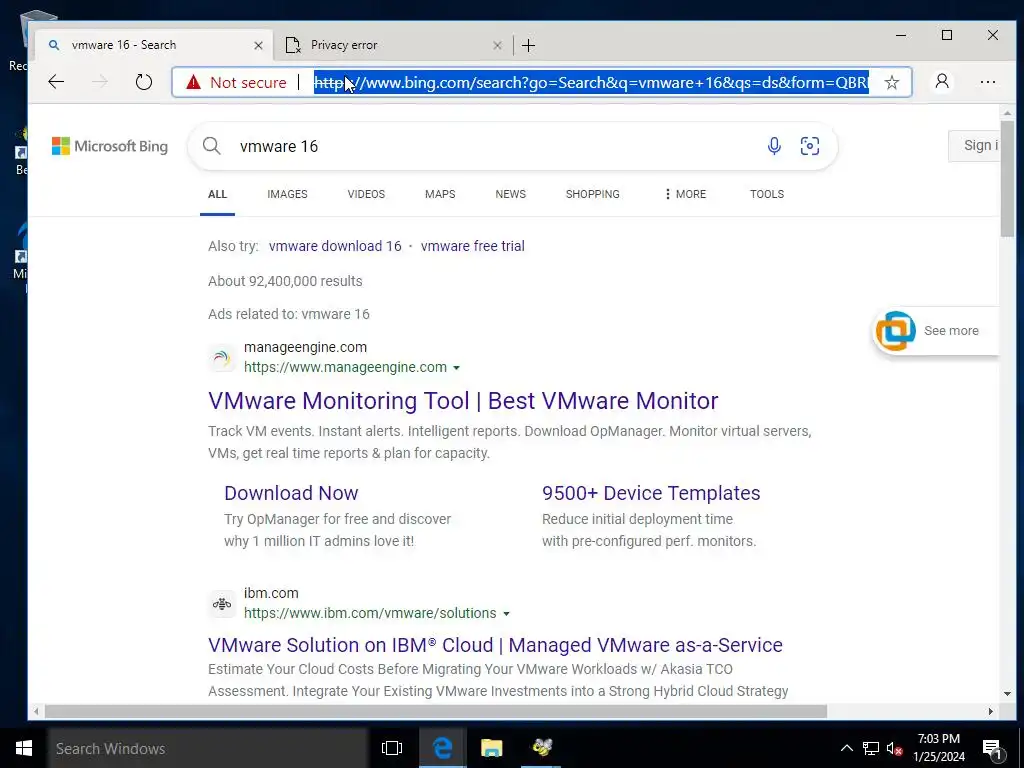The width and height of the screenshot is (1024, 768).
Task: Try the 'vmware free trial' suggestion
Action: [472, 246]
